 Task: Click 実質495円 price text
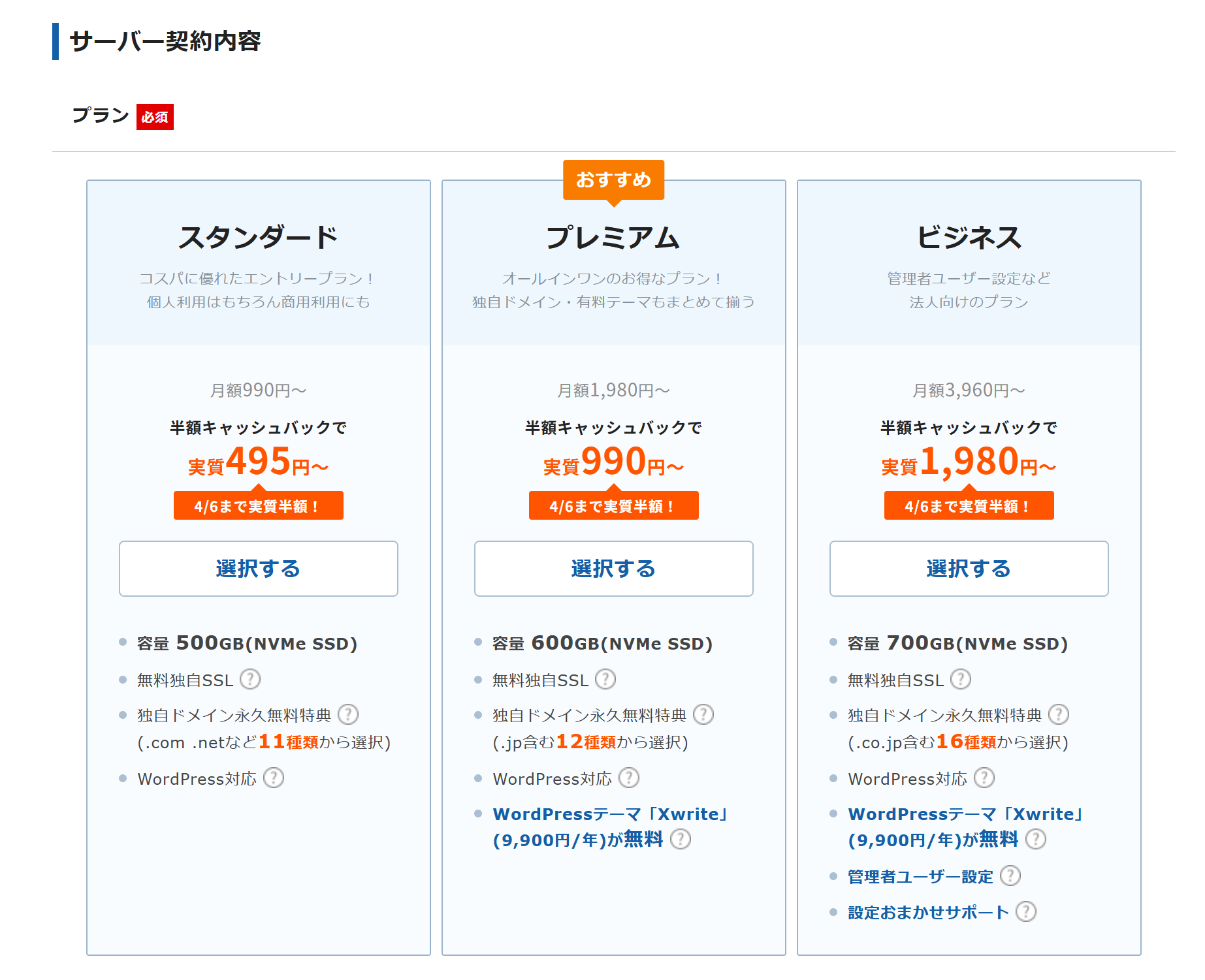click(x=259, y=462)
